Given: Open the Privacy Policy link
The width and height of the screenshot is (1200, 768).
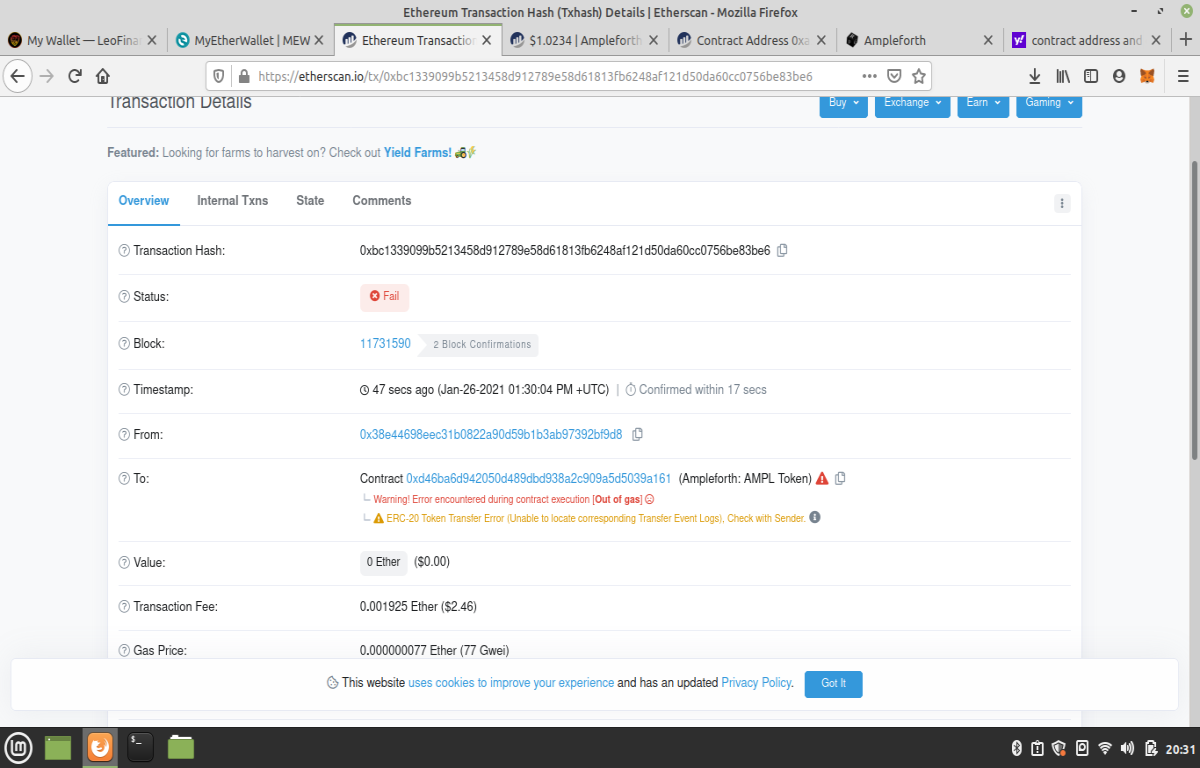Looking at the screenshot, I should 756,683.
